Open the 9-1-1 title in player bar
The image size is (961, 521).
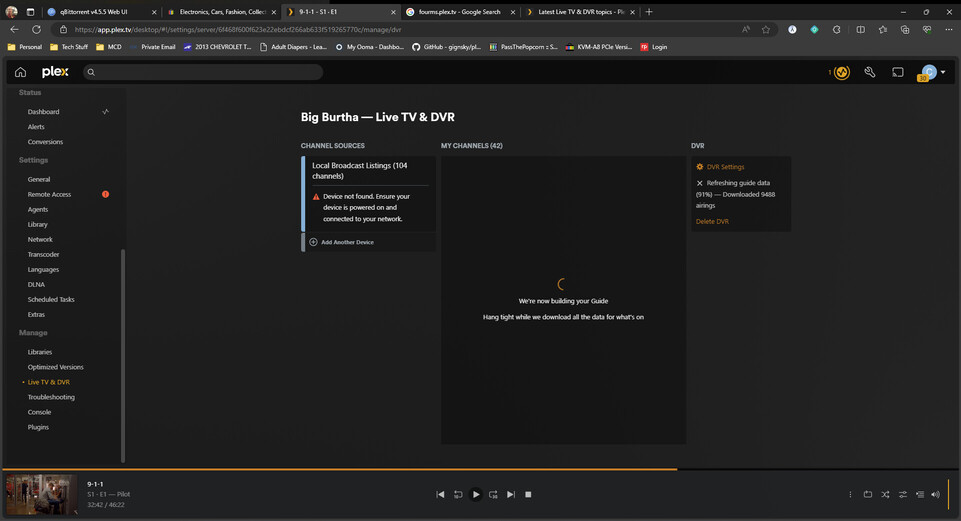95,484
